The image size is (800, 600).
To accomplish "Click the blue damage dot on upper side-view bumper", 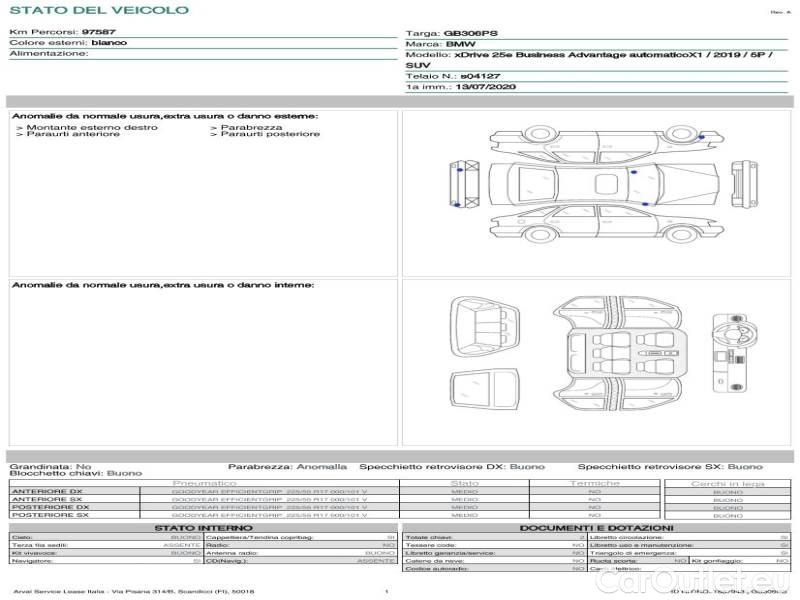I will 703,135.
